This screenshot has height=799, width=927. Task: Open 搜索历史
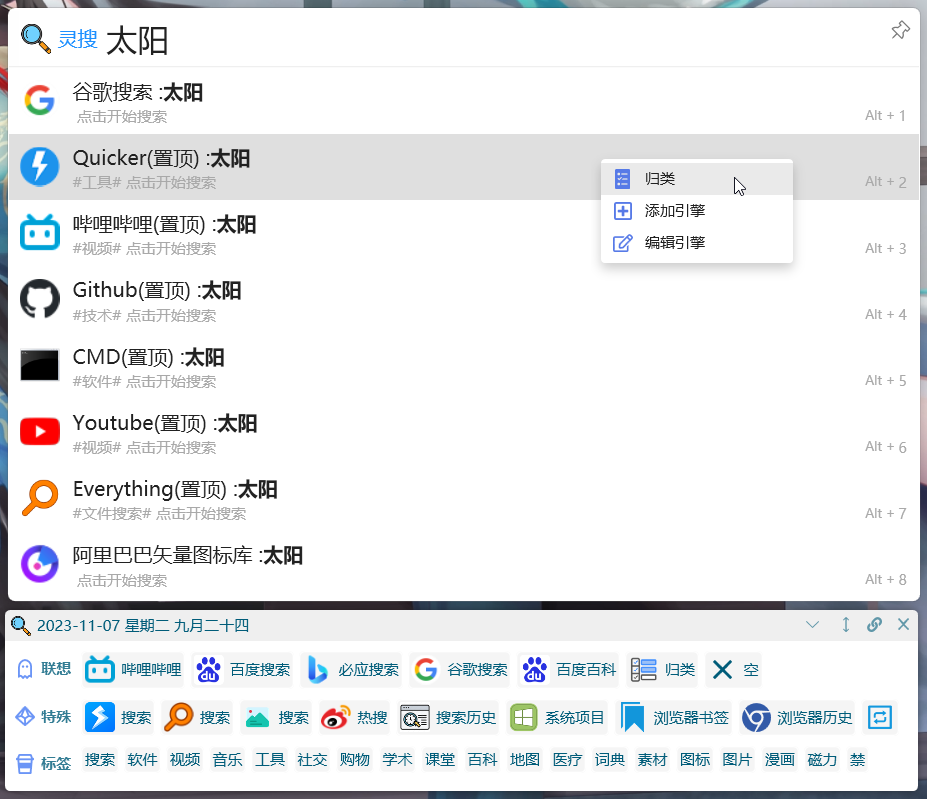pos(448,717)
